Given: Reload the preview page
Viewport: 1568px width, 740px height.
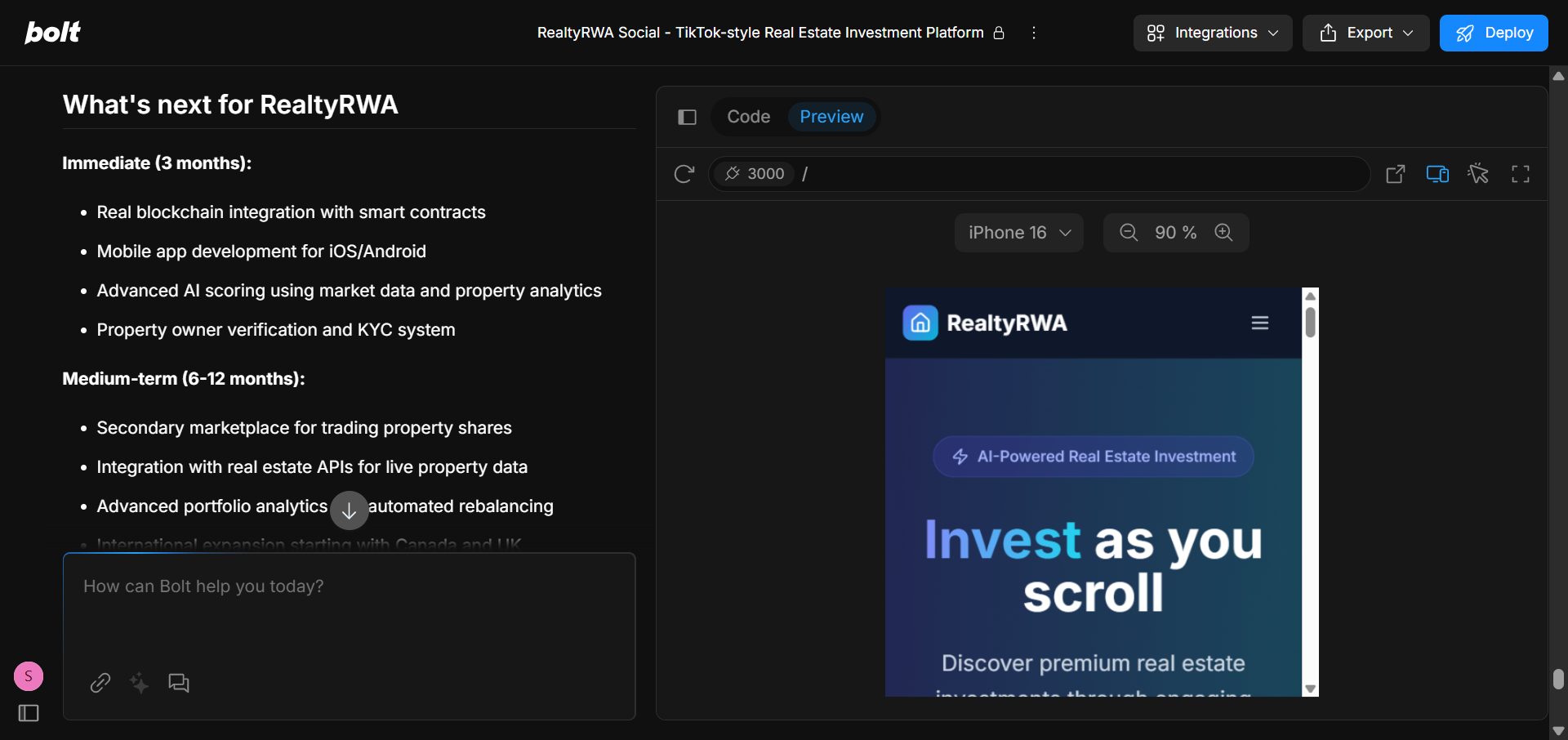Looking at the screenshot, I should point(684,174).
